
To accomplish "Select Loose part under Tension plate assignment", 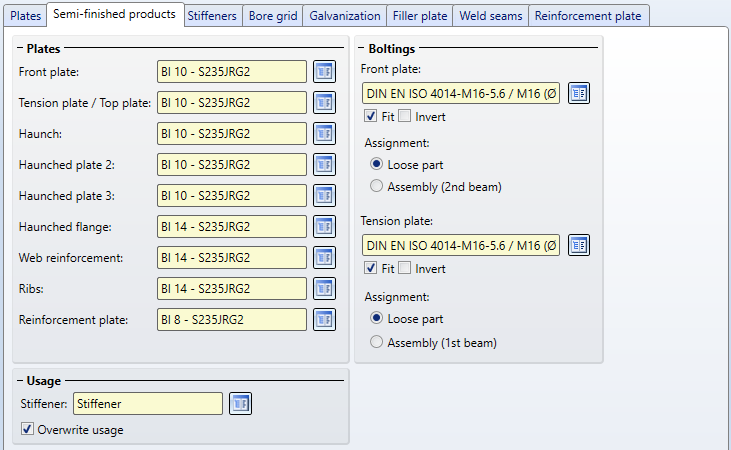I will [376, 319].
